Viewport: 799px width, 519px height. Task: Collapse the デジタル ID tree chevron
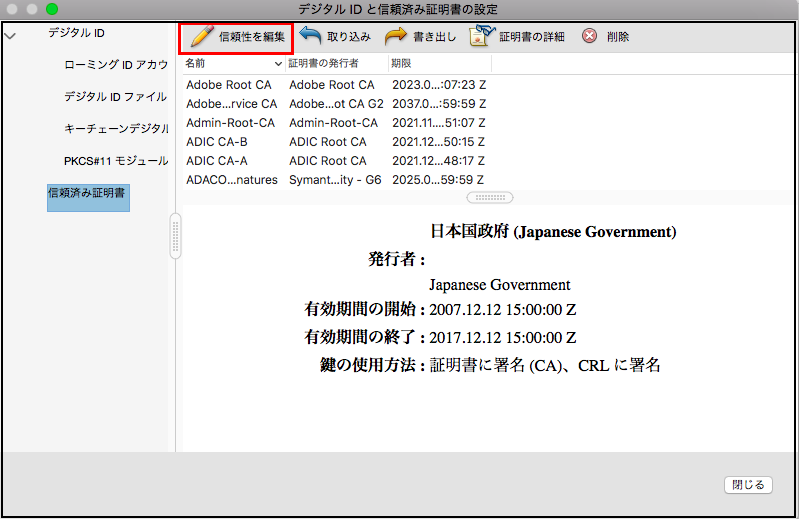pyautogui.click(x=10, y=36)
